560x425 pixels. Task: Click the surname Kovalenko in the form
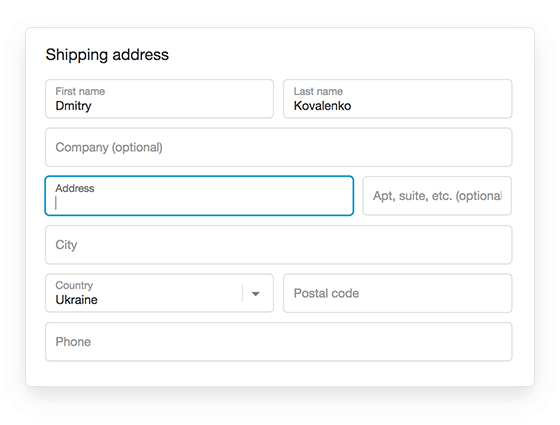tap(322, 106)
